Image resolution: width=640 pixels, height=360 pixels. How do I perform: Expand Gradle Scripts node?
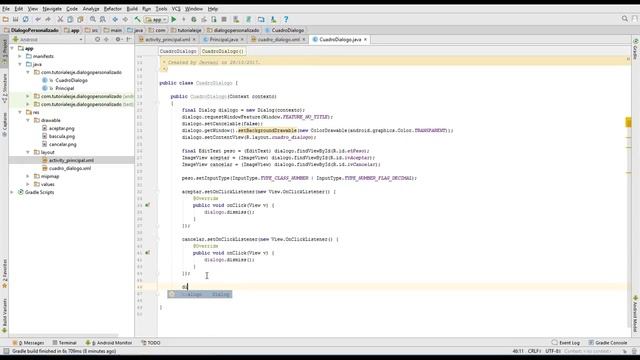pos(12,192)
